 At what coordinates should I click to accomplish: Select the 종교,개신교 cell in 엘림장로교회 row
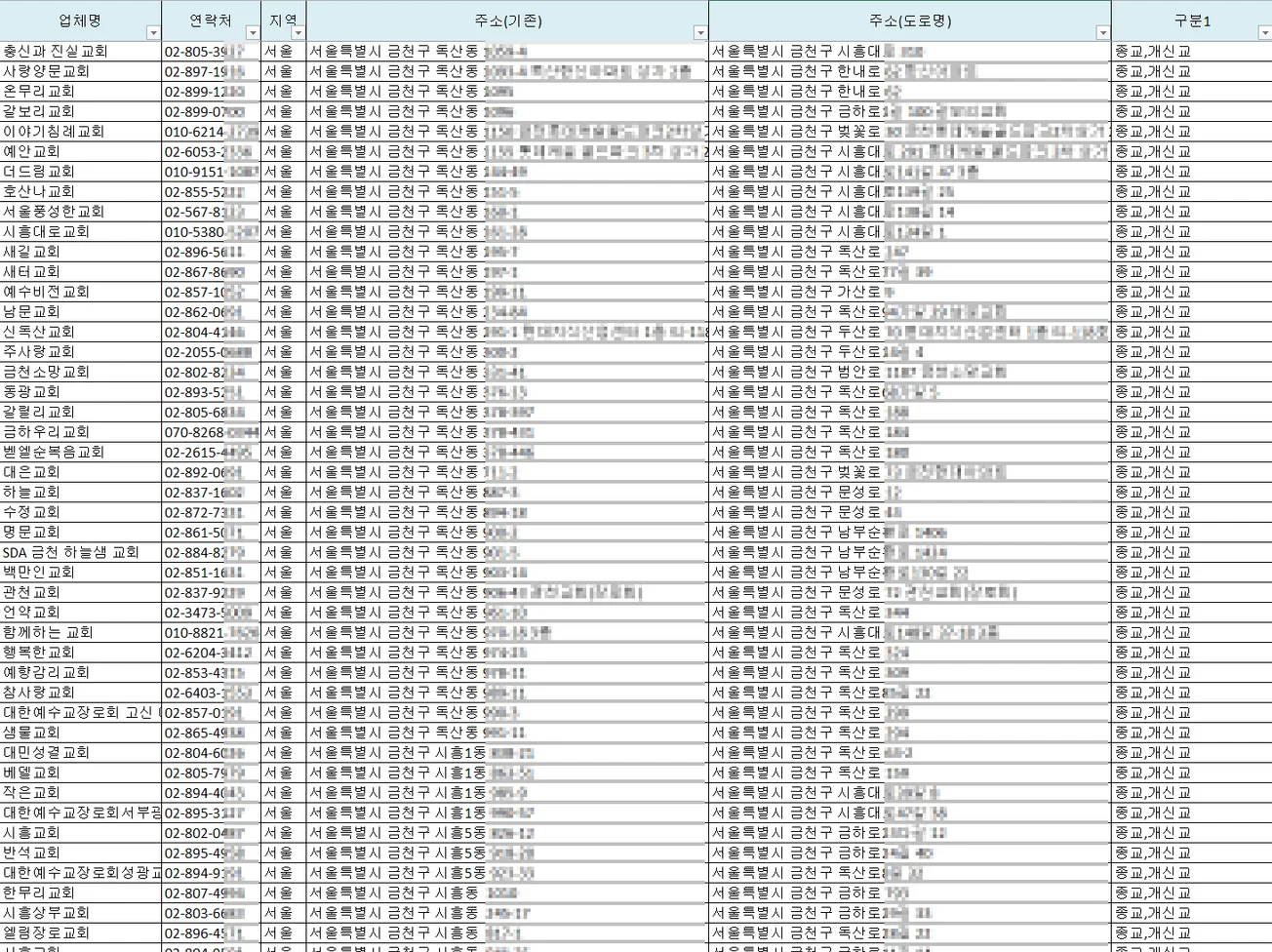[1192, 932]
